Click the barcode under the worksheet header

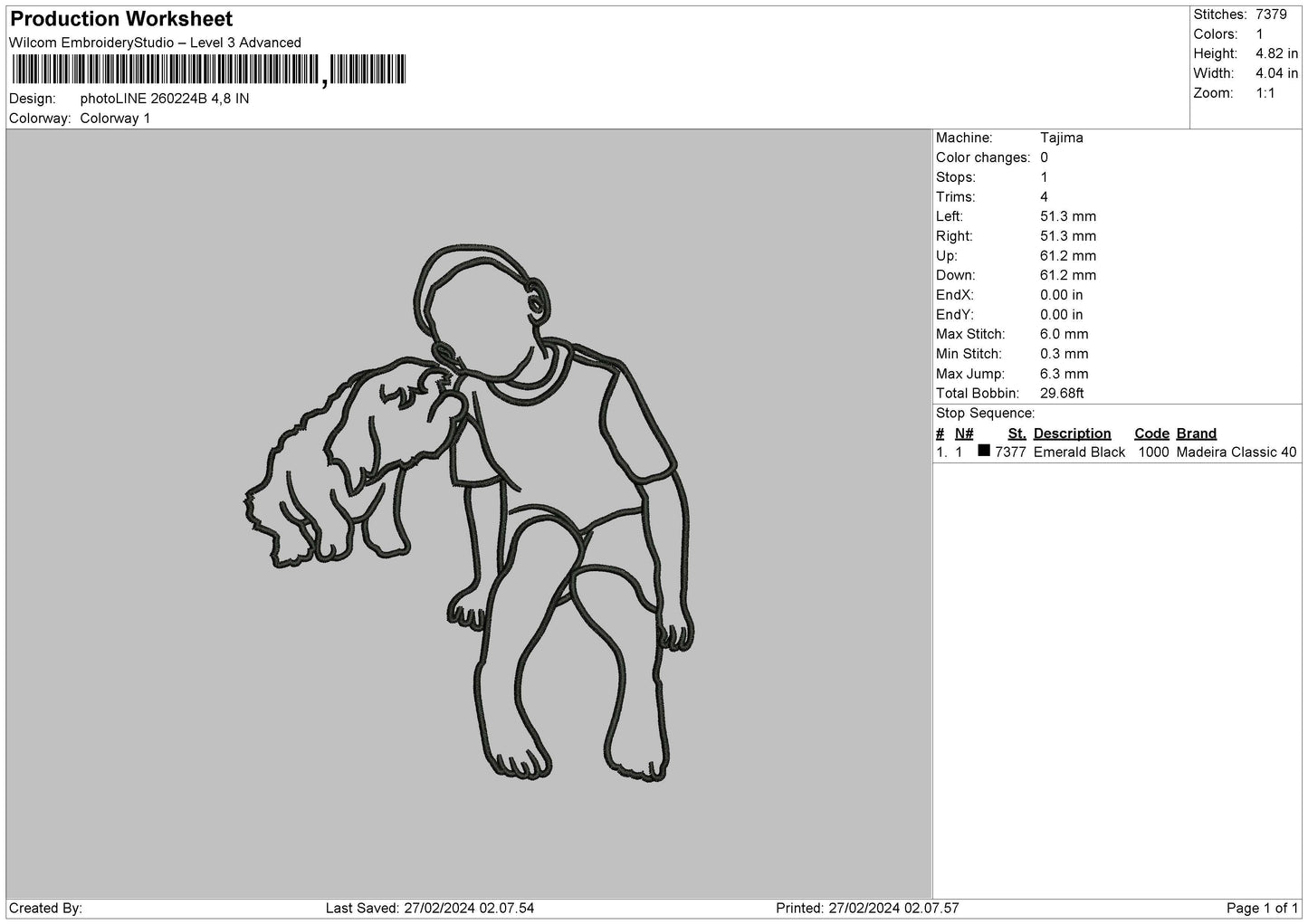(209, 71)
